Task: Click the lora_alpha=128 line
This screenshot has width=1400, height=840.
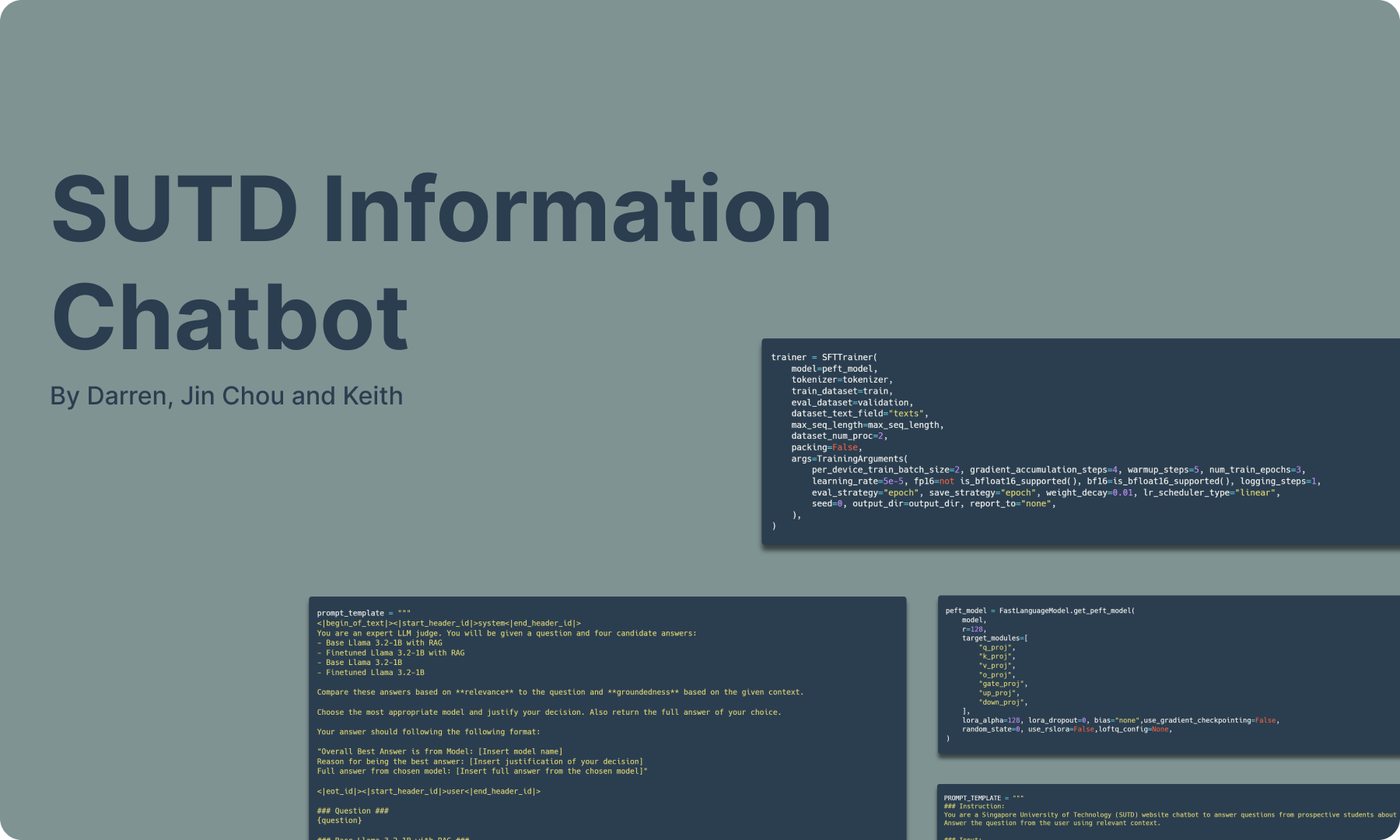Action: click(x=986, y=719)
